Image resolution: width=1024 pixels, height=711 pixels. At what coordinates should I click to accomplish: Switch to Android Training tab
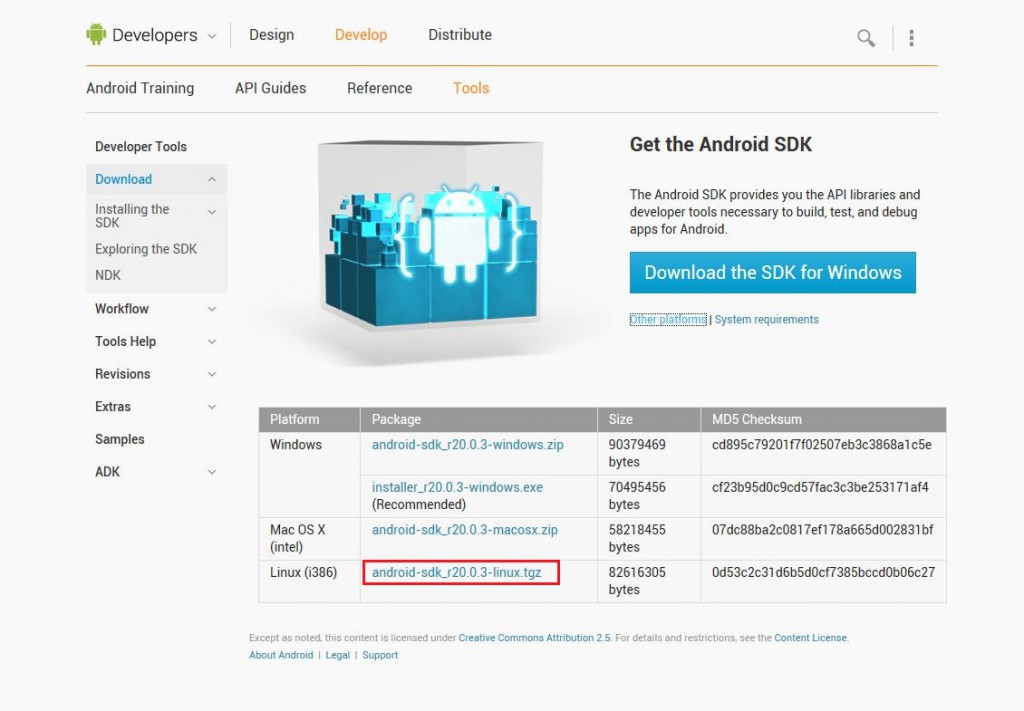140,88
